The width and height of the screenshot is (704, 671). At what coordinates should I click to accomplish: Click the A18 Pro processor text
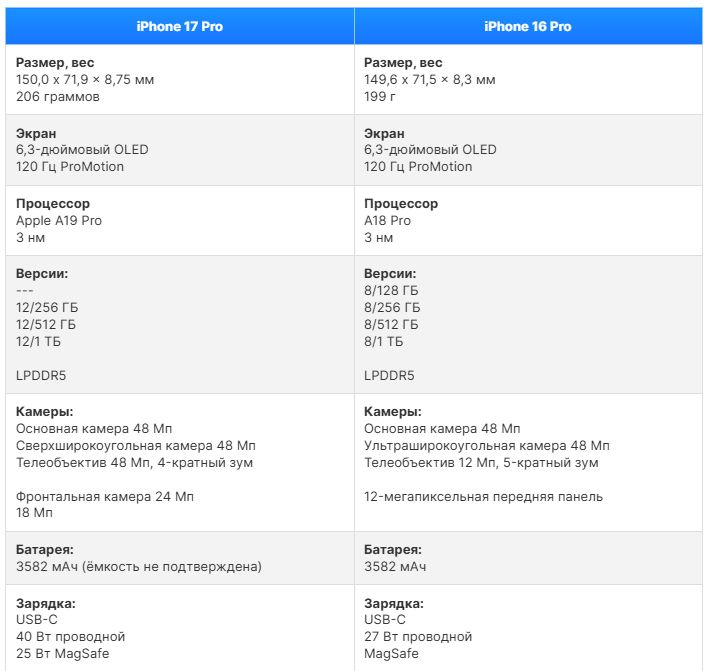pos(387,220)
